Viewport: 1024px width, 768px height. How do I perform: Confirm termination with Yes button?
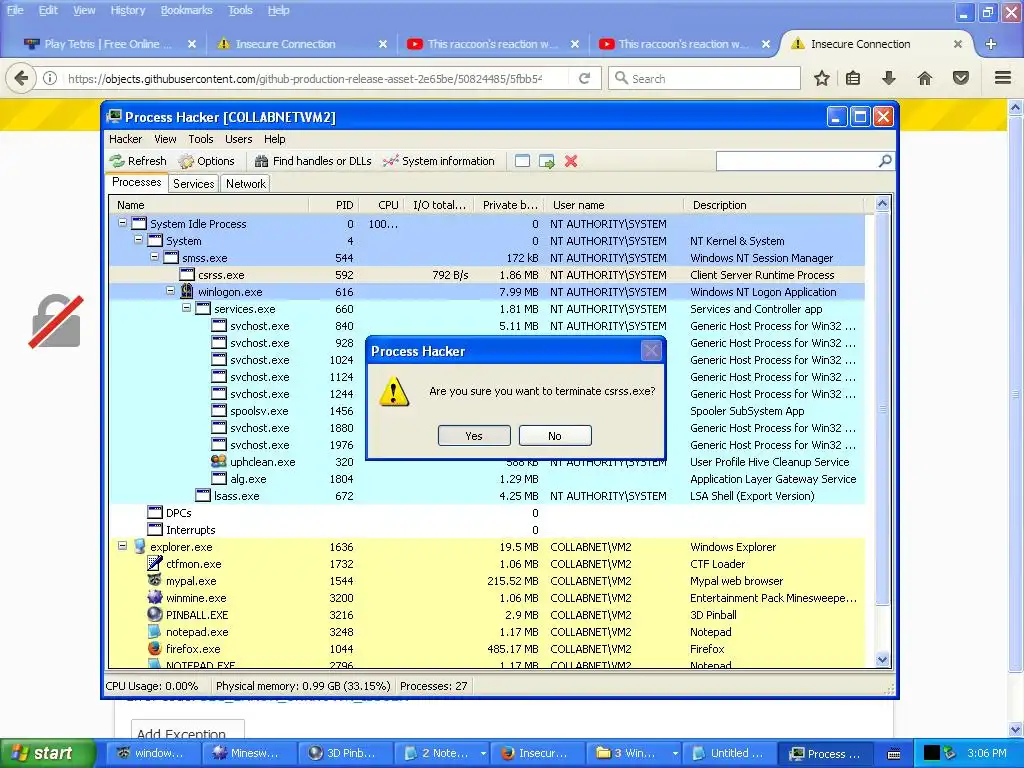474,436
